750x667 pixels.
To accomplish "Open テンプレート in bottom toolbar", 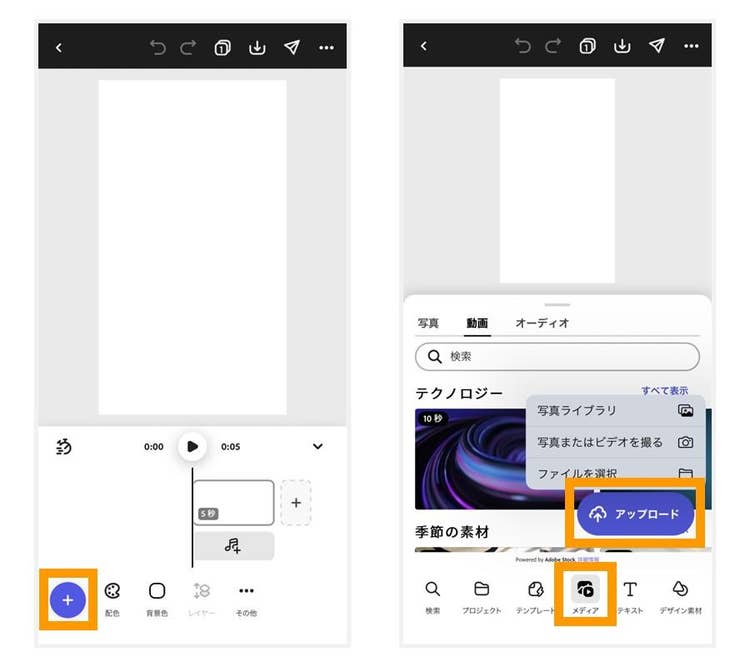I will (535, 597).
